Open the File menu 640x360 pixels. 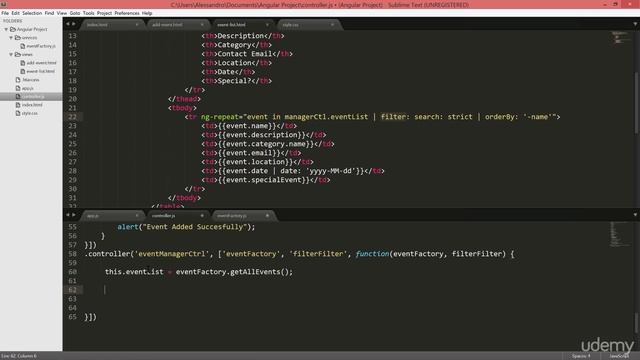(x=5, y=13)
